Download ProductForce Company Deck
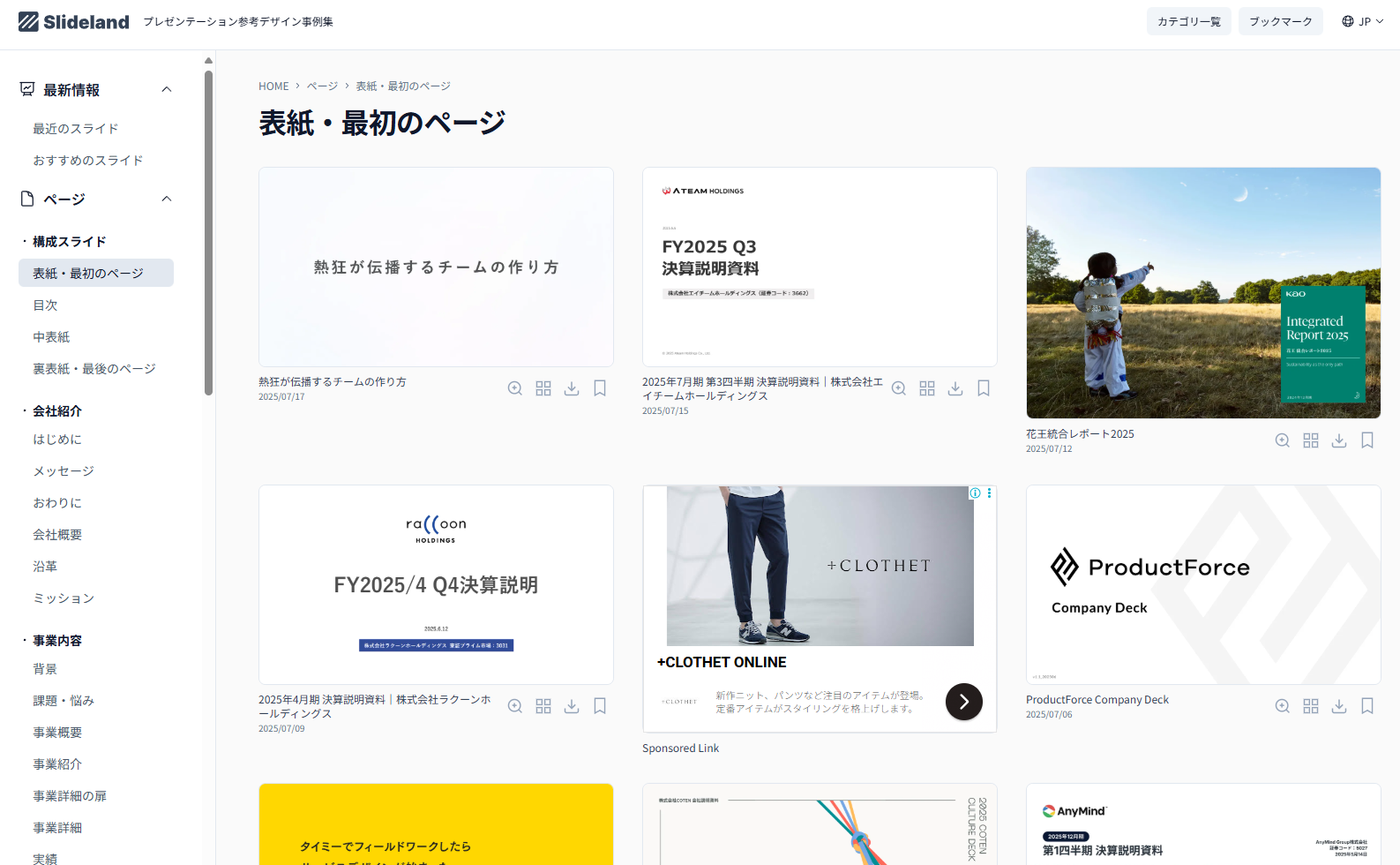The width and height of the screenshot is (1400, 865). coord(1339,706)
